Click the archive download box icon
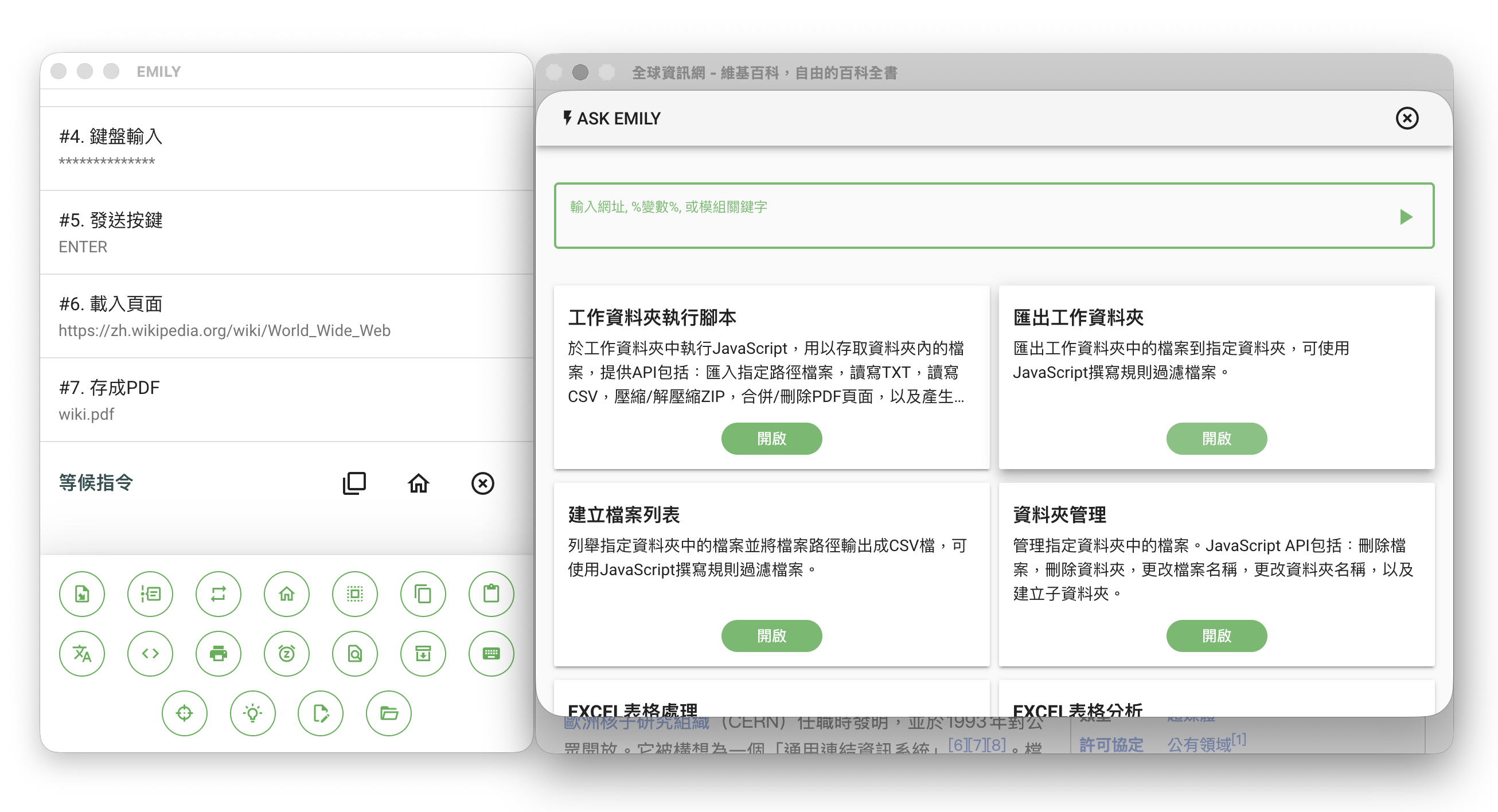Screen dimensions: 1498x812 coord(423,653)
